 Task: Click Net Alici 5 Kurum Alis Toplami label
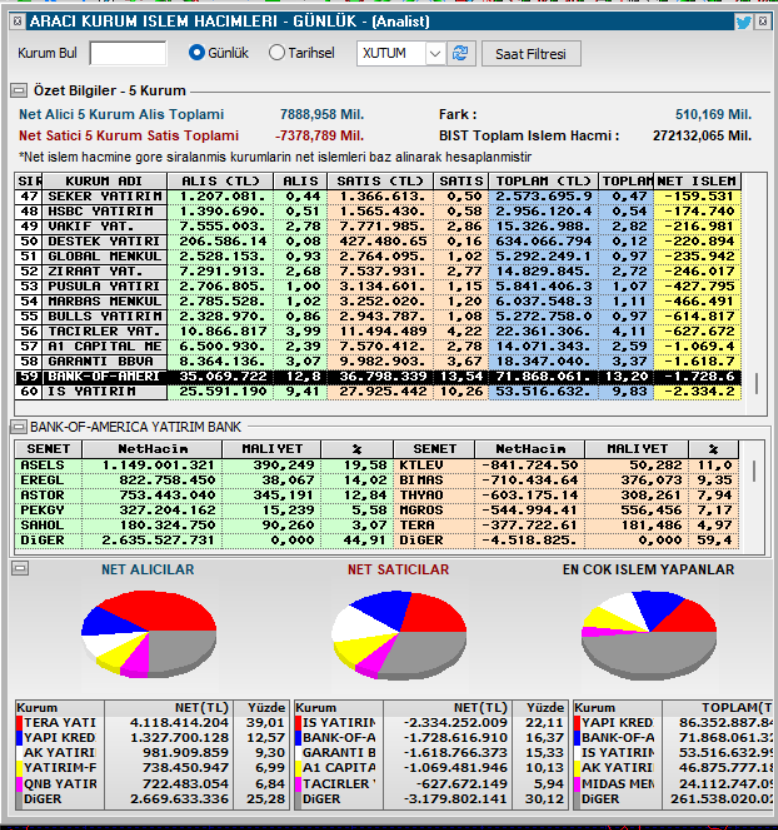(121, 114)
